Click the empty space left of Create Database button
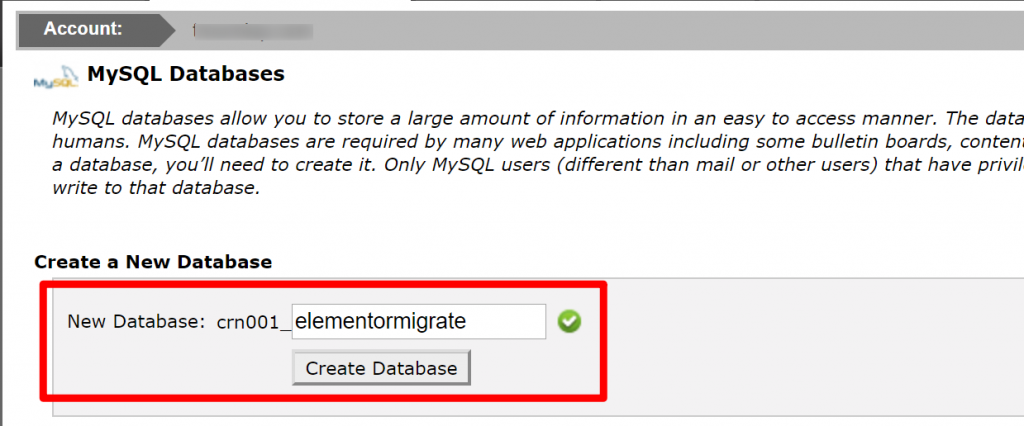 (x=170, y=368)
